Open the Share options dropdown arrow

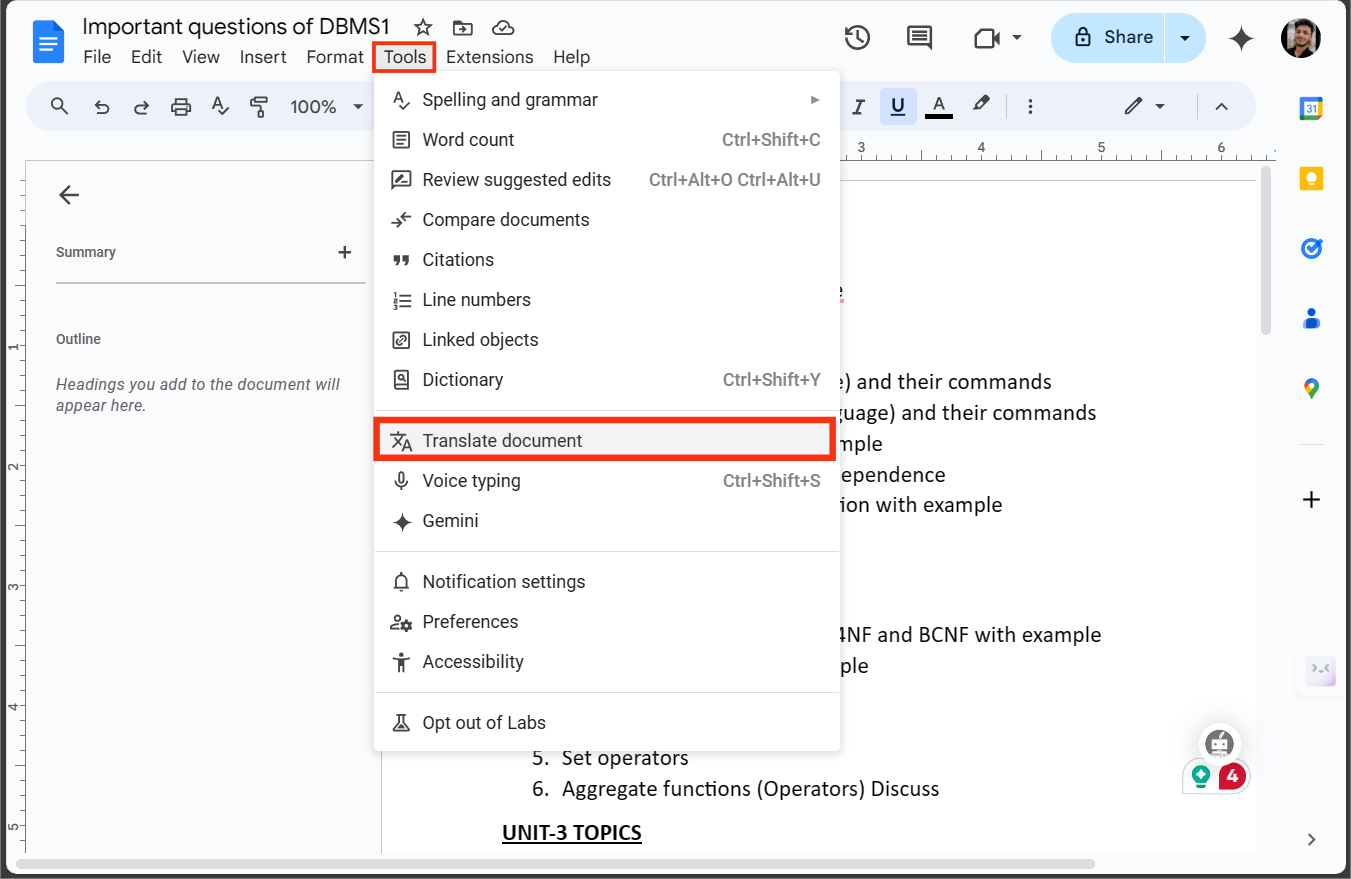1185,38
